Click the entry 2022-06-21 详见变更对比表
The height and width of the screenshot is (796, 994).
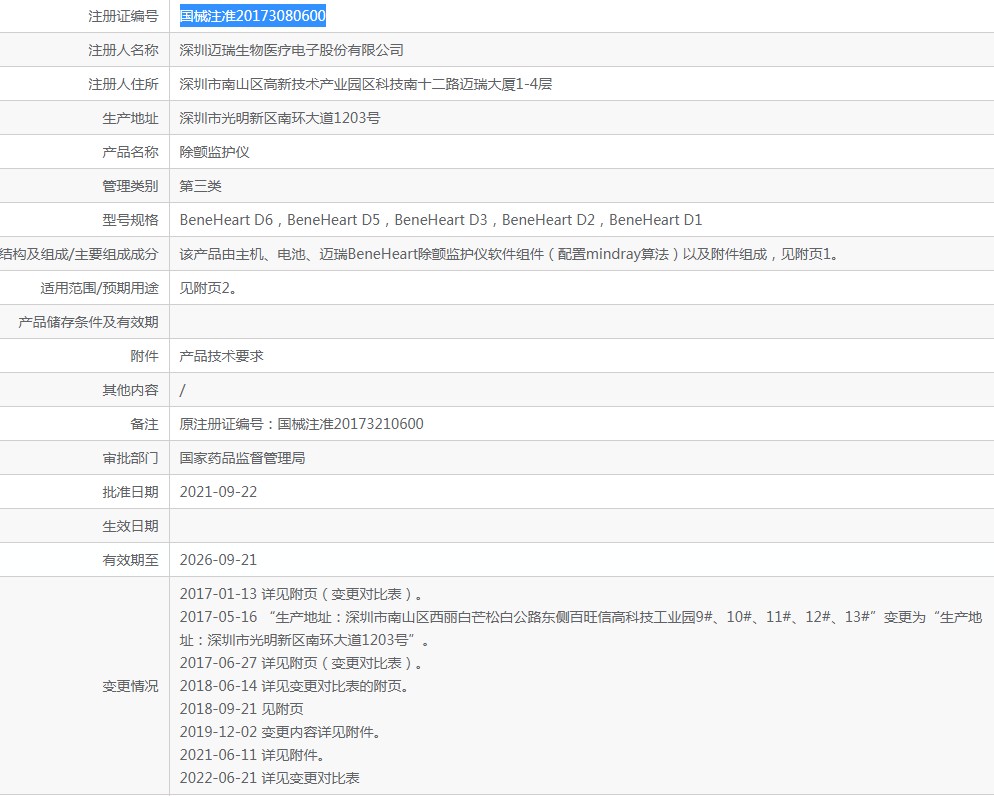[269, 778]
